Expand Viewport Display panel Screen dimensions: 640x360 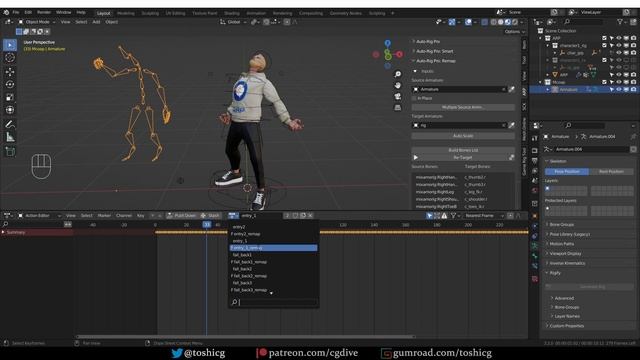click(547, 253)
